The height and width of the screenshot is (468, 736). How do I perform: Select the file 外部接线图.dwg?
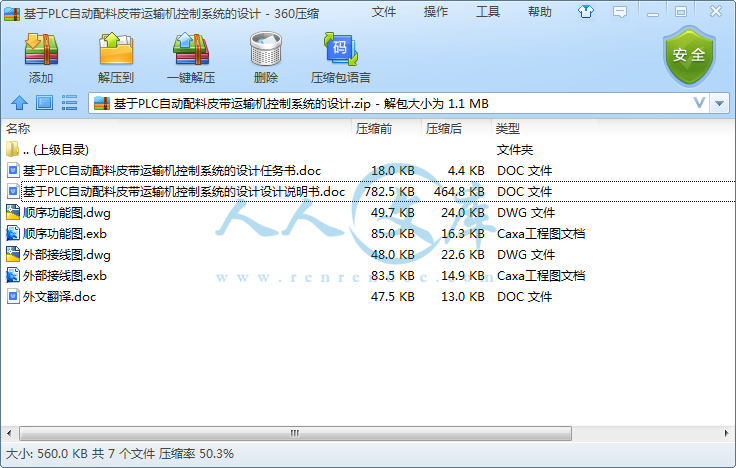pyautogui.click(x=368, y=254)
